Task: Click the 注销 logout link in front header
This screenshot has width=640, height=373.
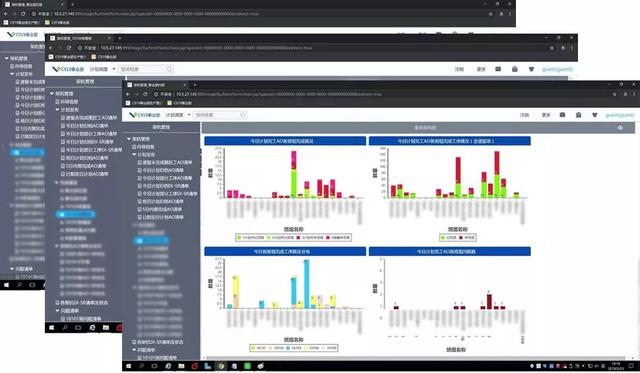Action: [524, 115]
